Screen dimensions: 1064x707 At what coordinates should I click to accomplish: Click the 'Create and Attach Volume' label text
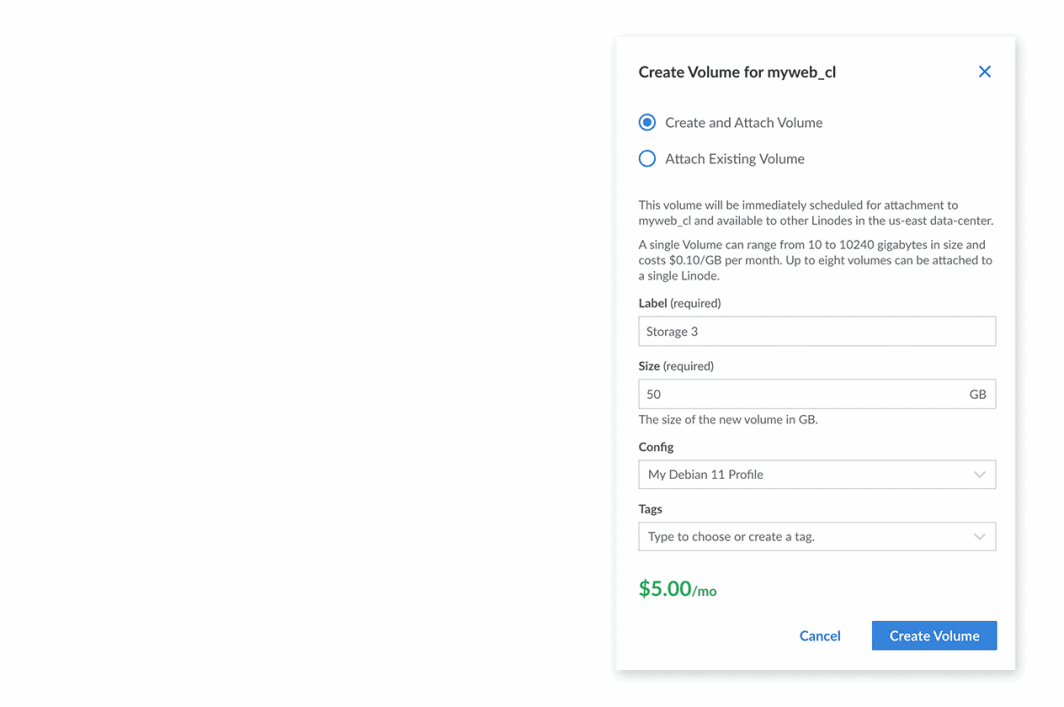743,123
